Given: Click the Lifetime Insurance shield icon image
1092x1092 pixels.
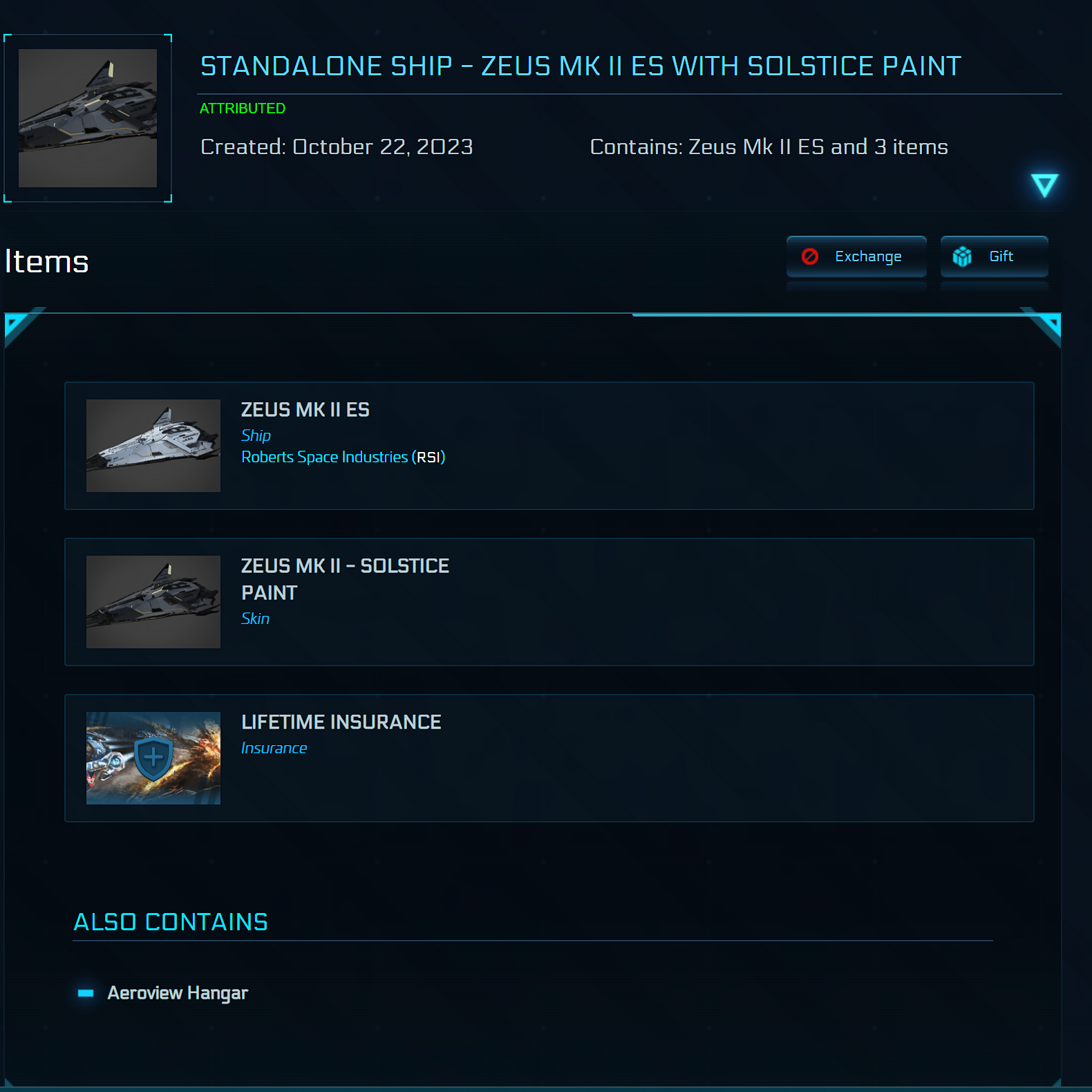Looking at the screenshot, I should [x=153, y=758].
